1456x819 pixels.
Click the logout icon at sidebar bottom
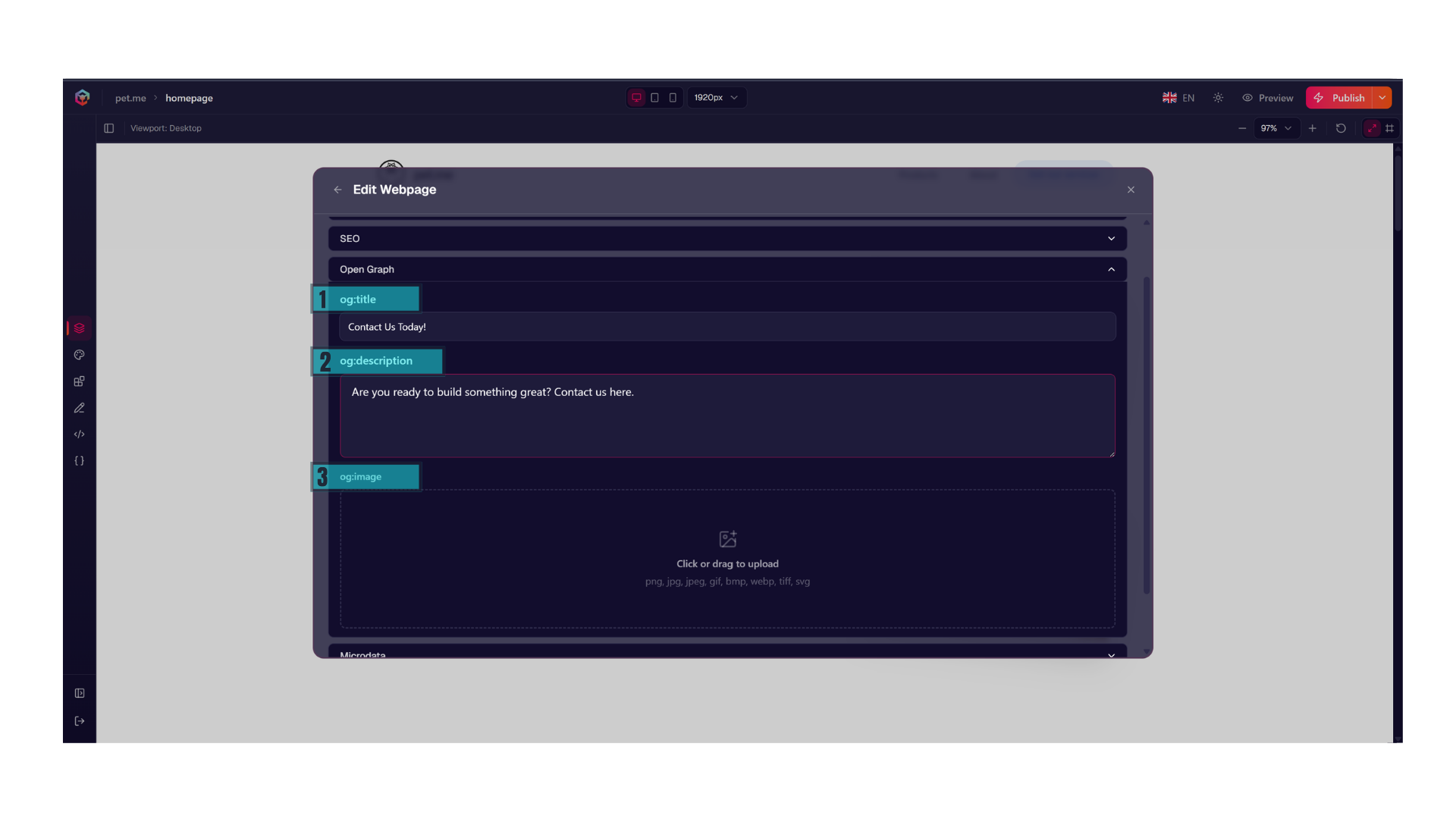click(79, 721)
